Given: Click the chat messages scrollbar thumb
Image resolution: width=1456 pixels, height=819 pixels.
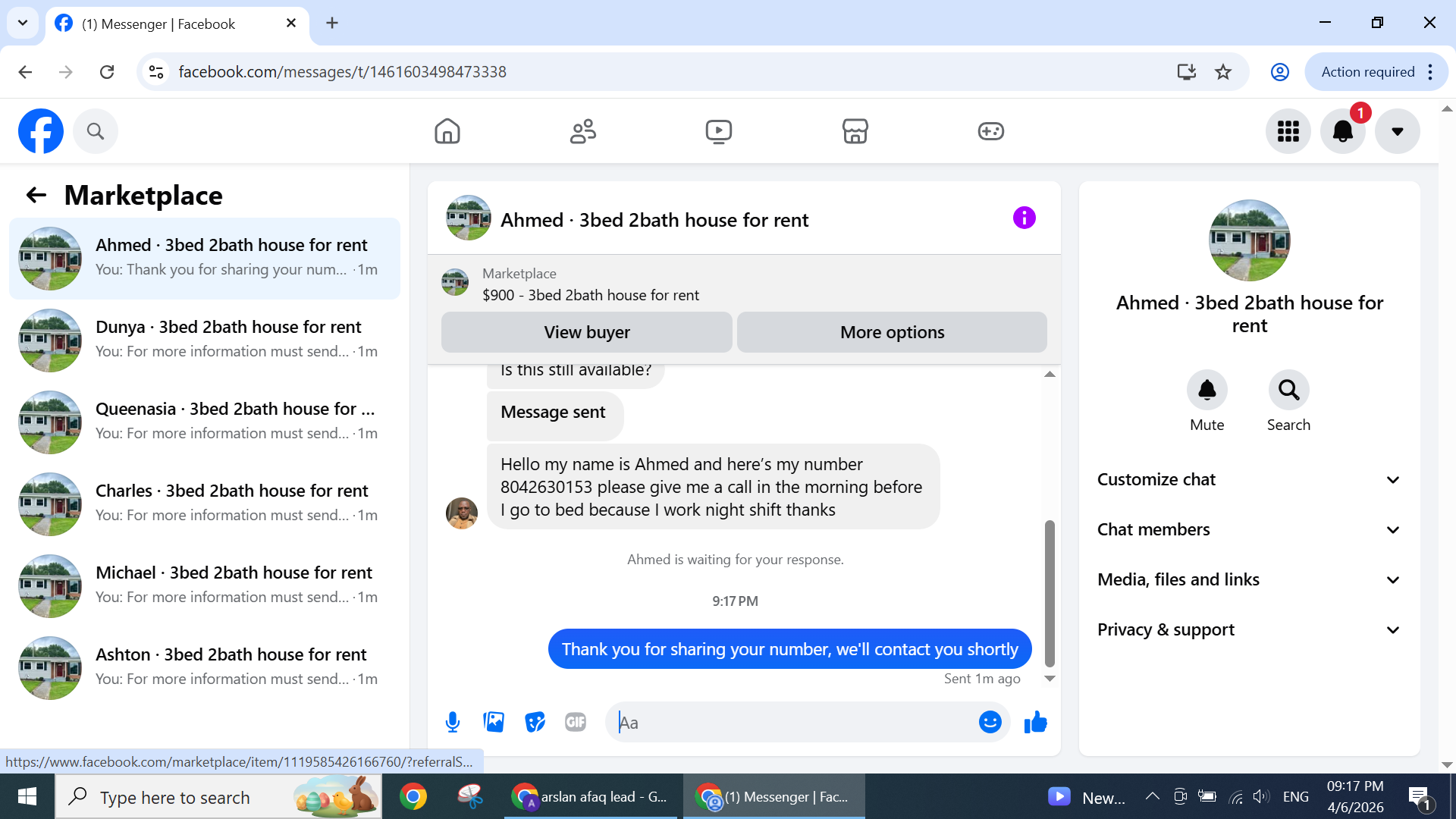Looking at the screenshot, I should click(1050, 593).
